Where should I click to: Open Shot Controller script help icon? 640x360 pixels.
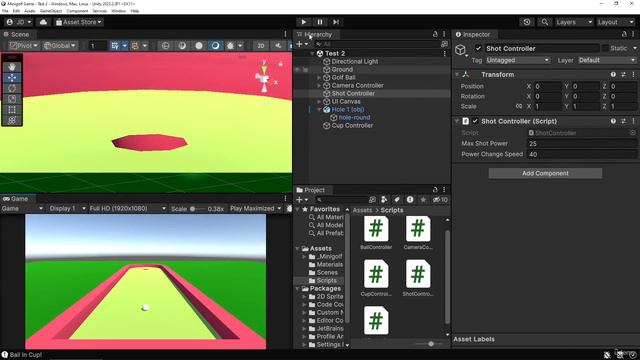(613, 121)
